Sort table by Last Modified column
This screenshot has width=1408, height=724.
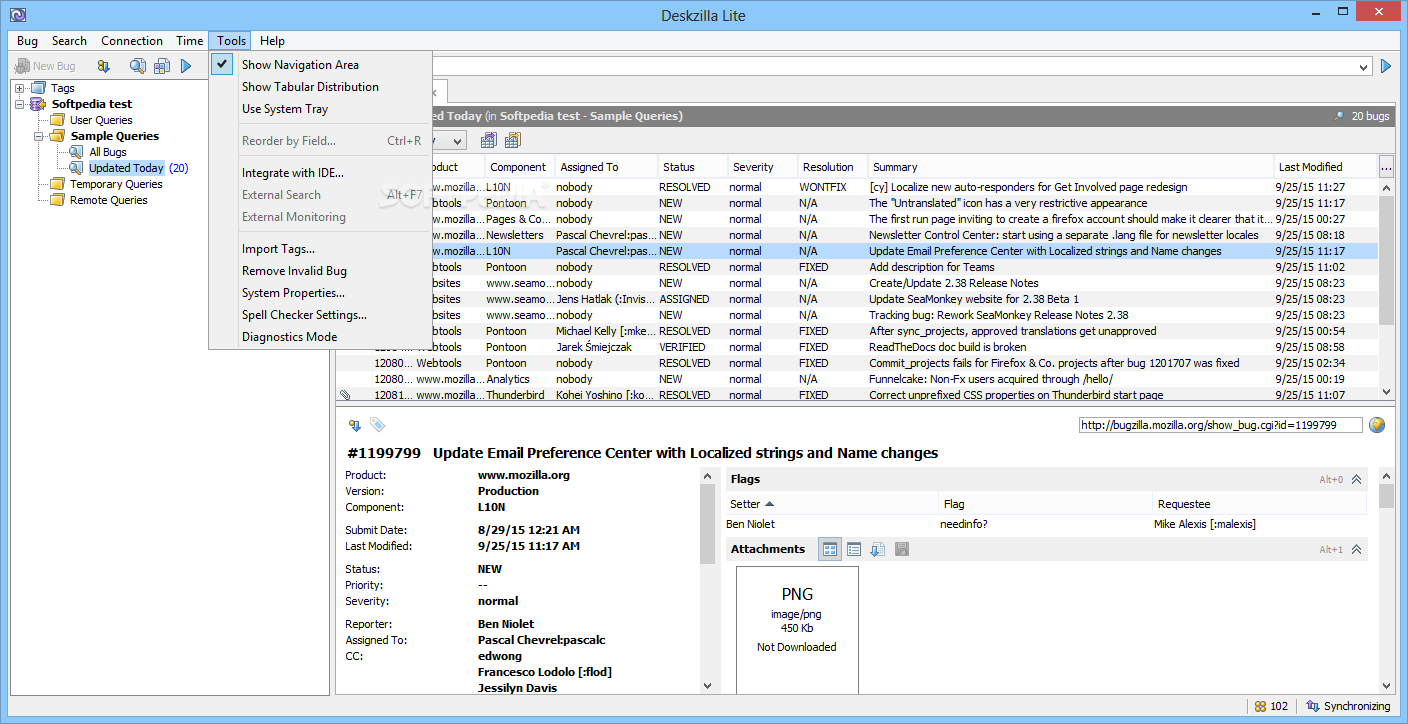1326,167
